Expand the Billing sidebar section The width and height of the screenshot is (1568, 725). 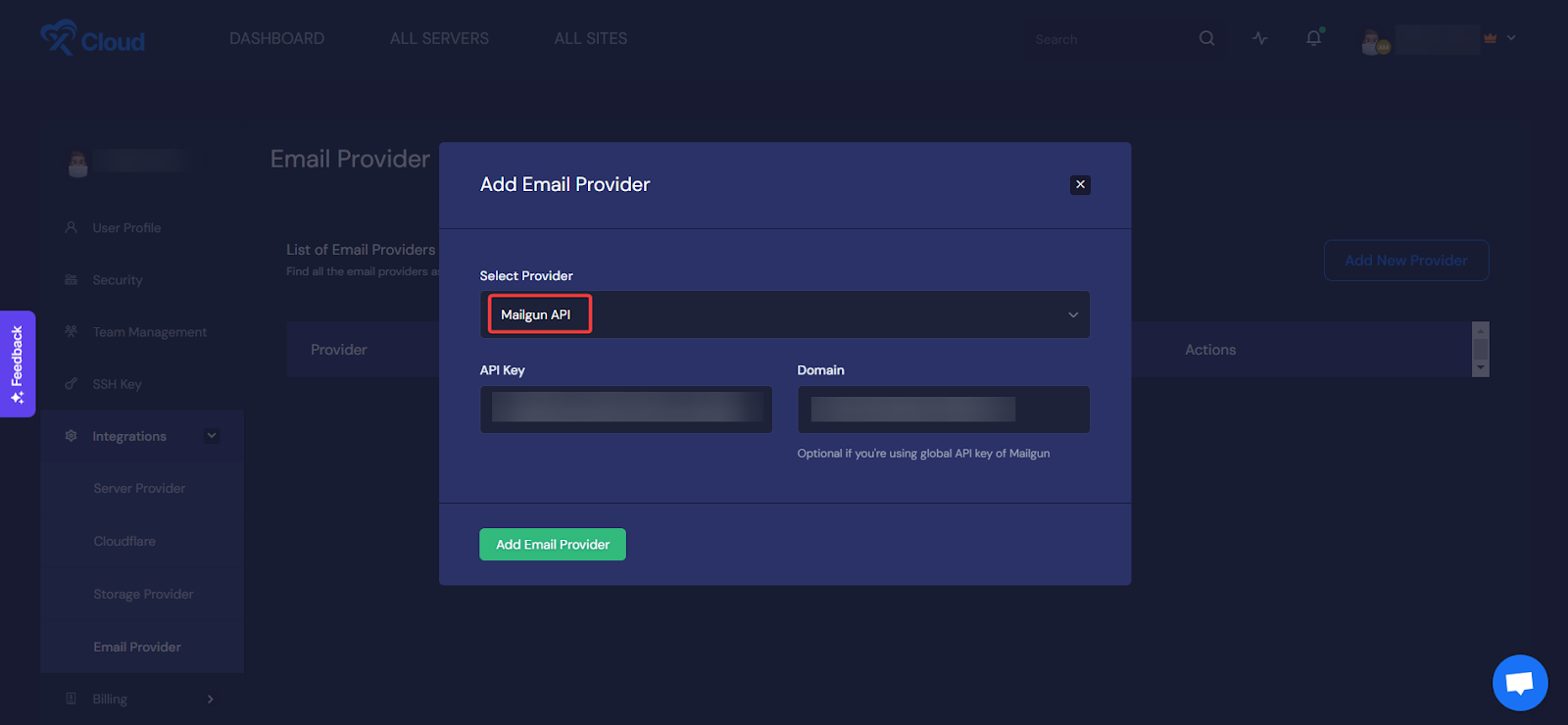pos(211,699)
